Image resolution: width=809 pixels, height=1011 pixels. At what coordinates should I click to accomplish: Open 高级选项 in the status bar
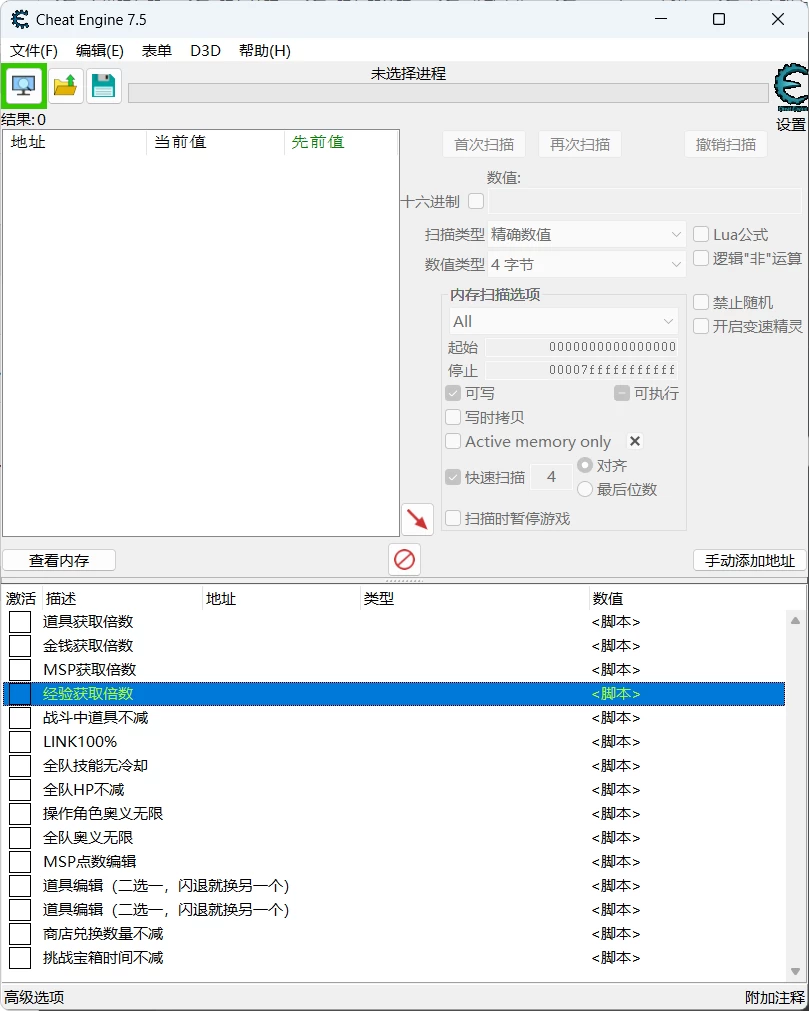(35, 997)
